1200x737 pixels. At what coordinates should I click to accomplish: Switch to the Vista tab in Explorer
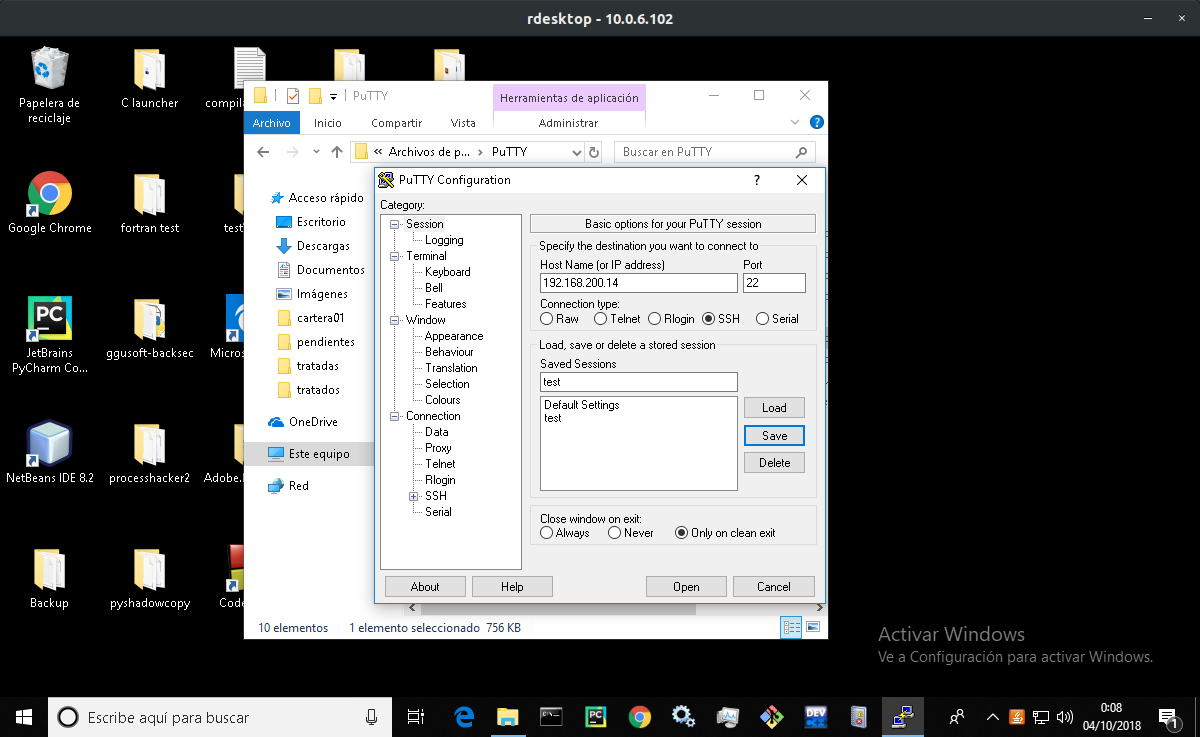463,122
